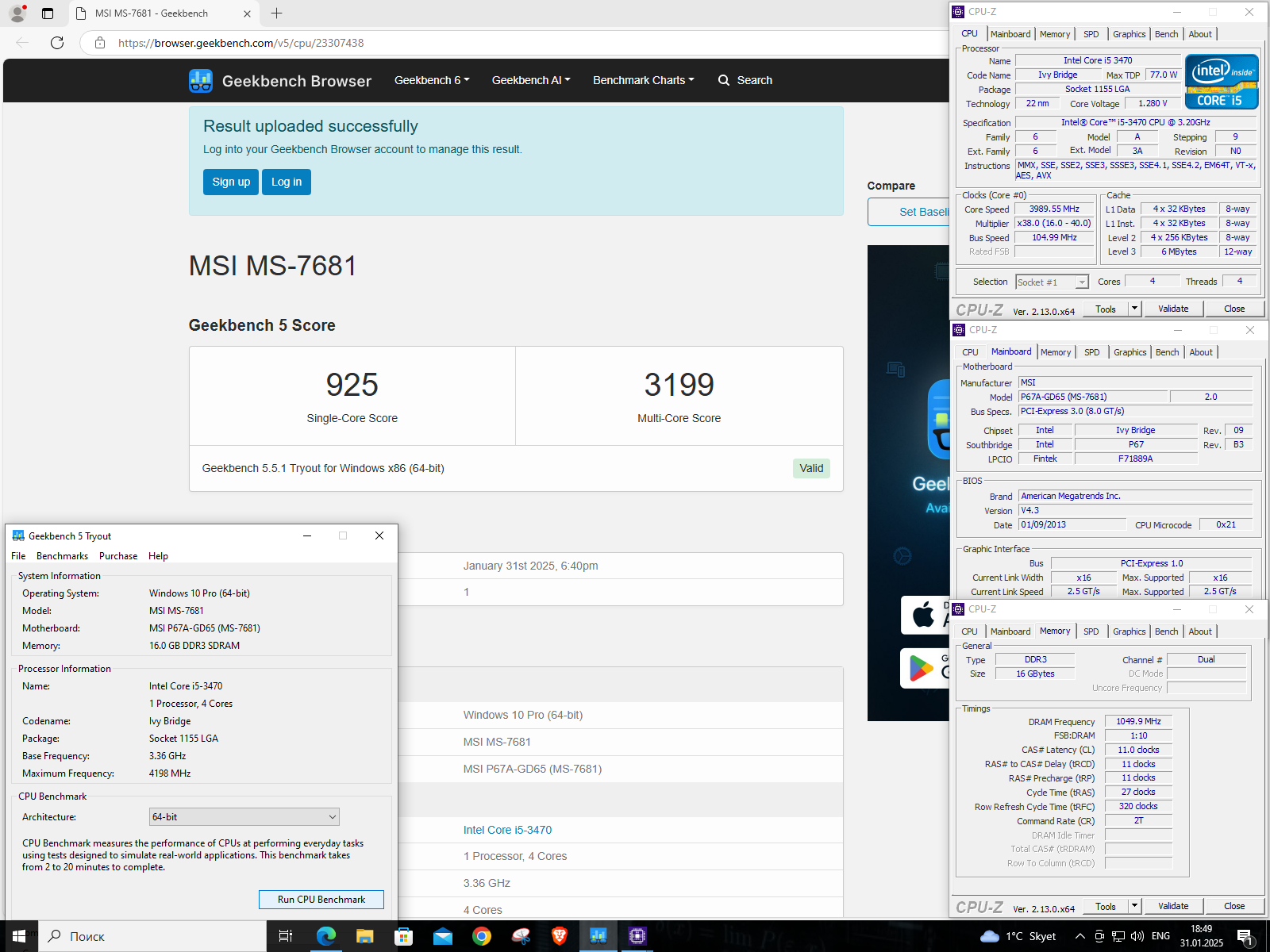Click Run CPU Benchmark button
This screenshot has width=1270, height=952.
coord(321,900)
